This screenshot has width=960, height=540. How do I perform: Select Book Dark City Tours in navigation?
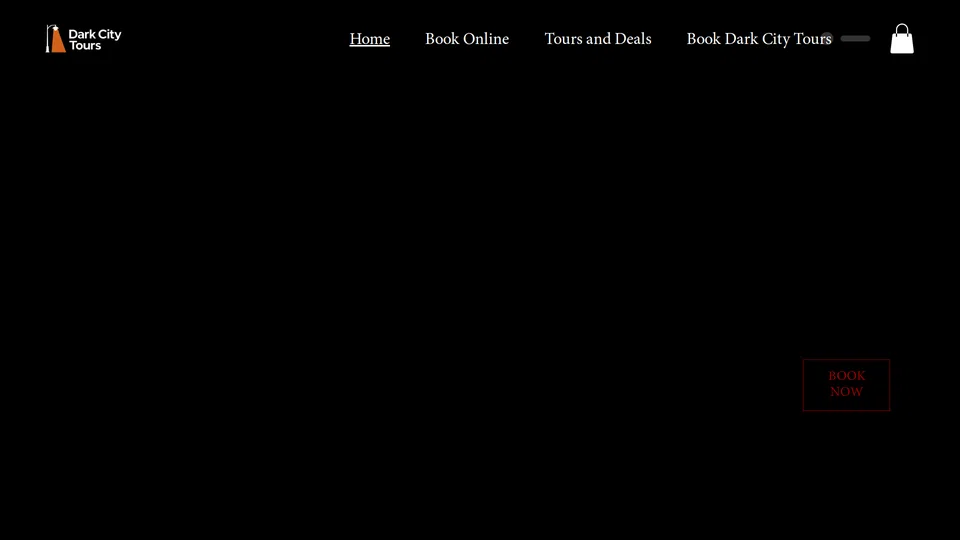point(759,39)
